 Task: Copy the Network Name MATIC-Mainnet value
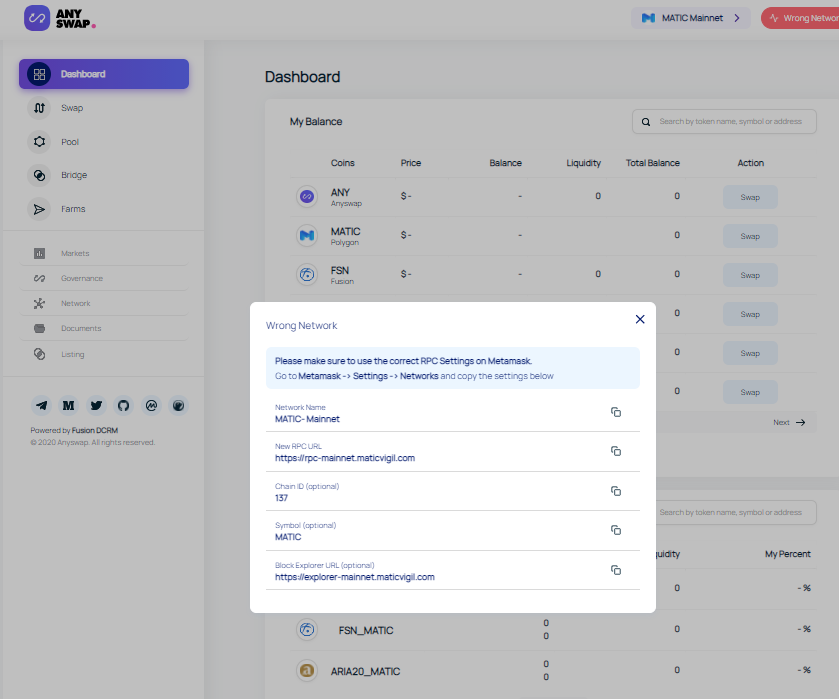point(616,412)
